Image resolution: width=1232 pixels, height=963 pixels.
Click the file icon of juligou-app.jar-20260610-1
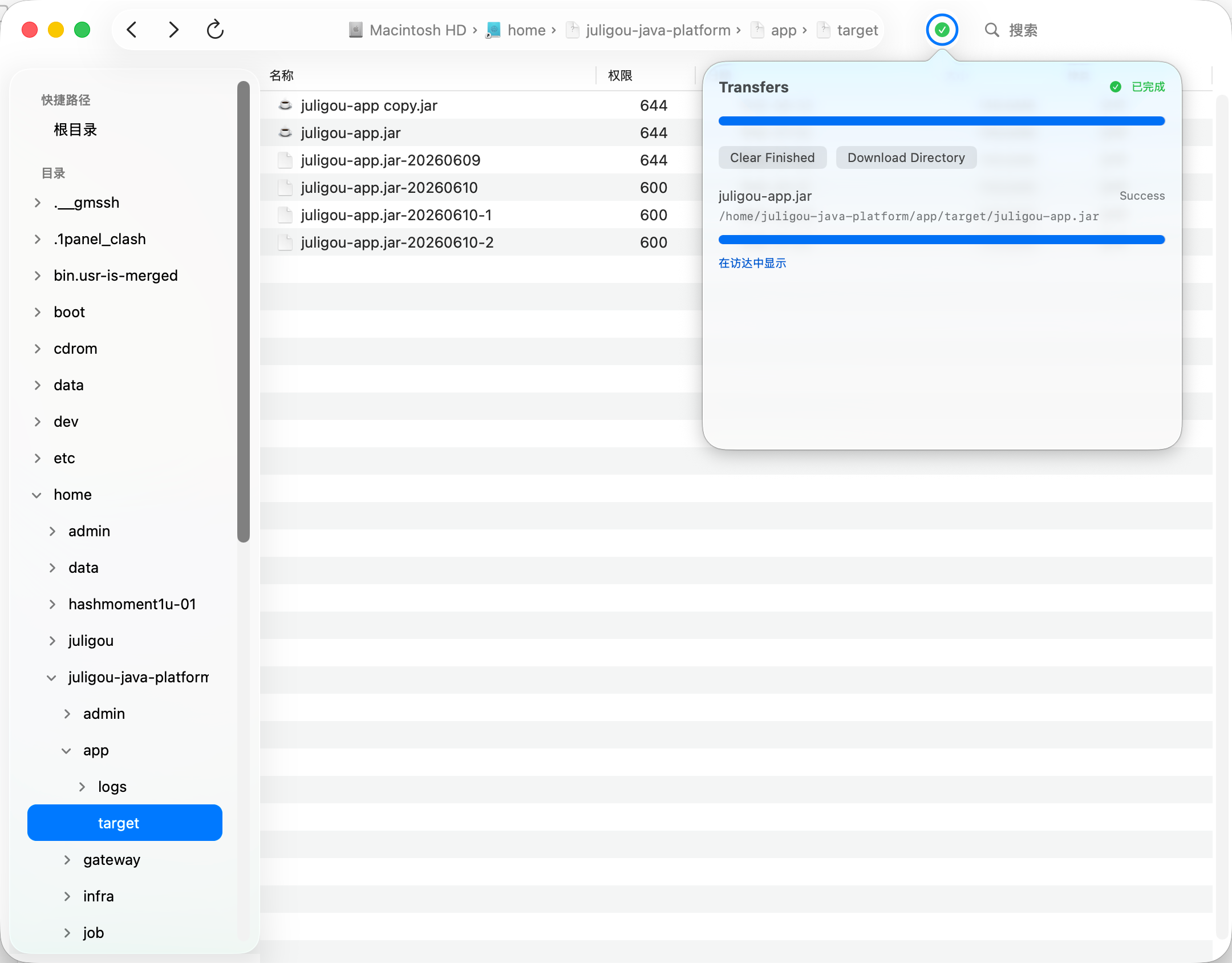(x=285, y=215)
